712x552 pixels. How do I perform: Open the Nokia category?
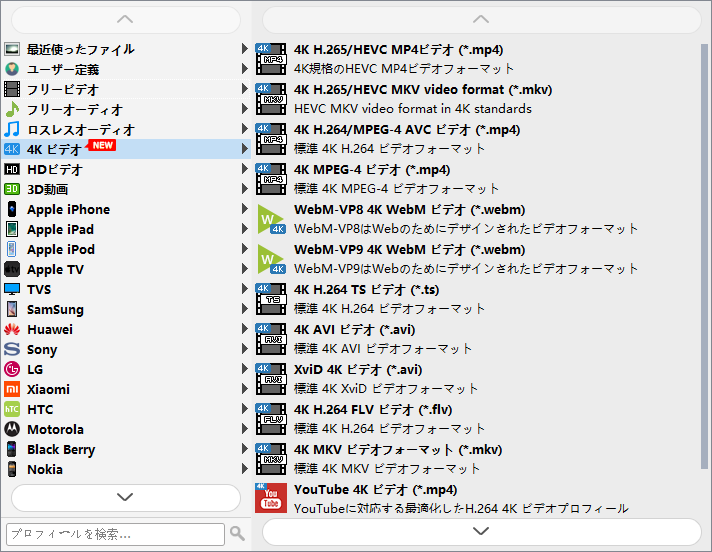[x=126, y=469]
